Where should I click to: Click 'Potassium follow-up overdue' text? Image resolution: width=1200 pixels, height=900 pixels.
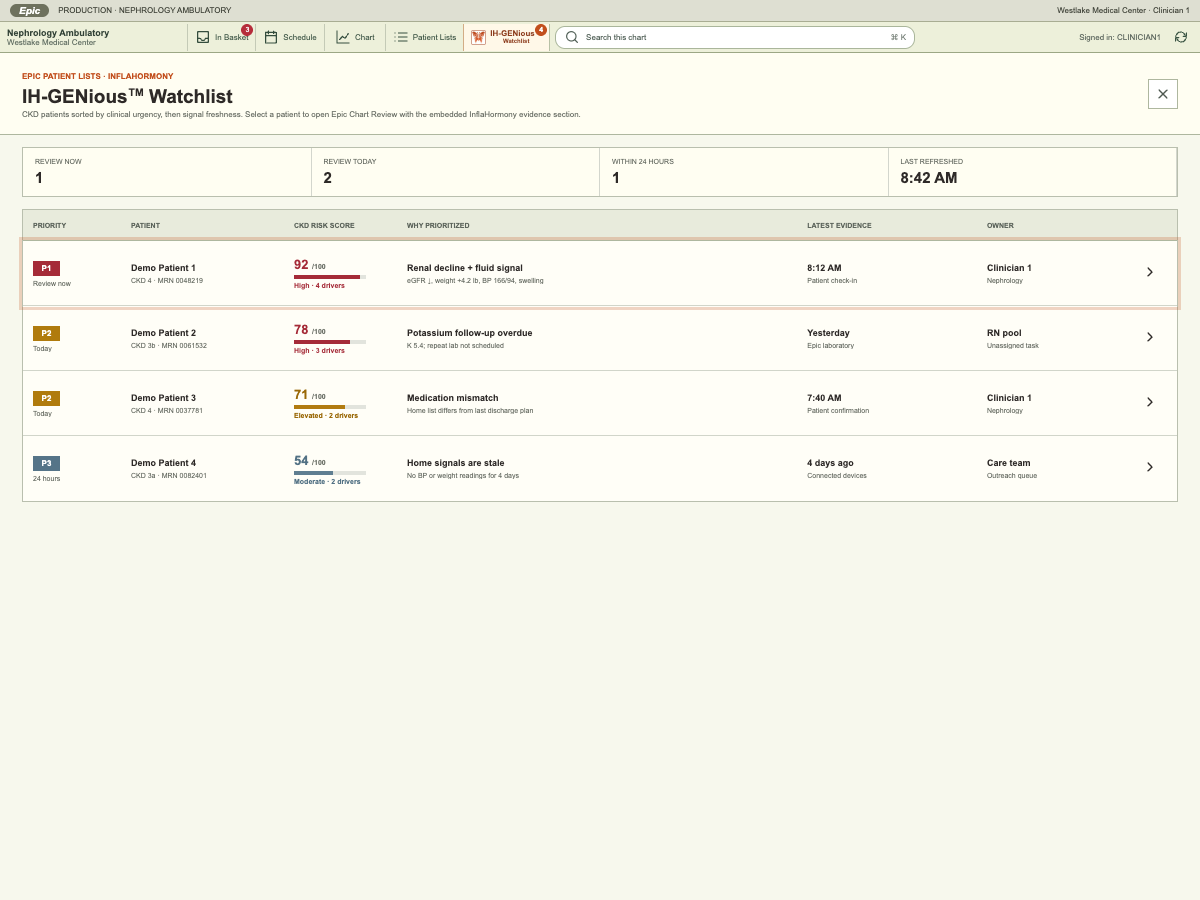470,333
